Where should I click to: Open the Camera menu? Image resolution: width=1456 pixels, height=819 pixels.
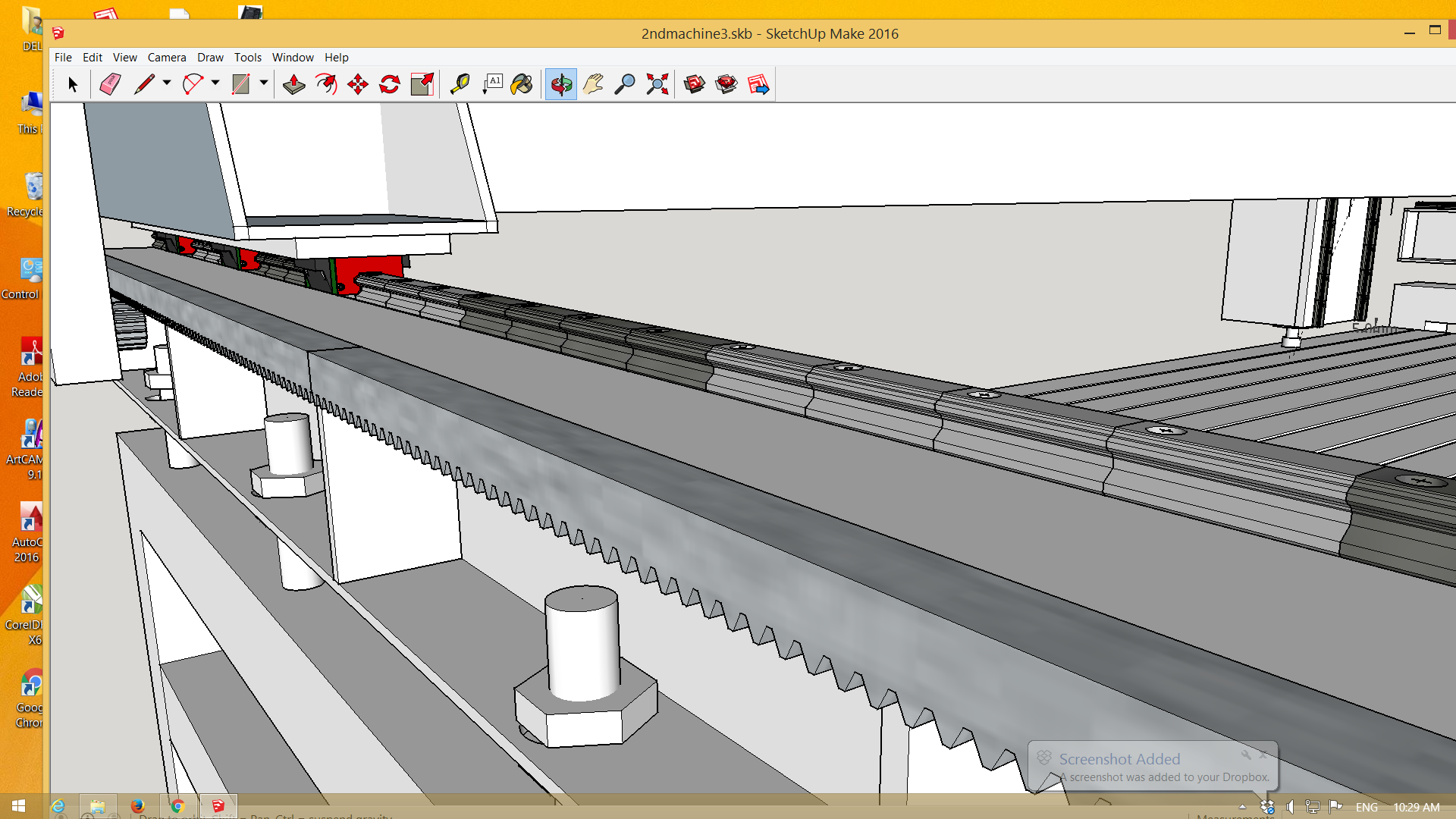166,58
